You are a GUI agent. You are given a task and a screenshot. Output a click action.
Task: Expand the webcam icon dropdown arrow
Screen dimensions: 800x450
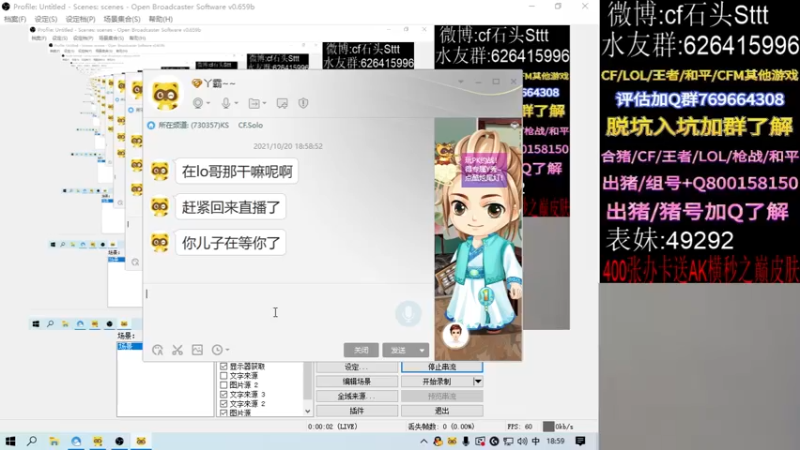tap(209, 104)
